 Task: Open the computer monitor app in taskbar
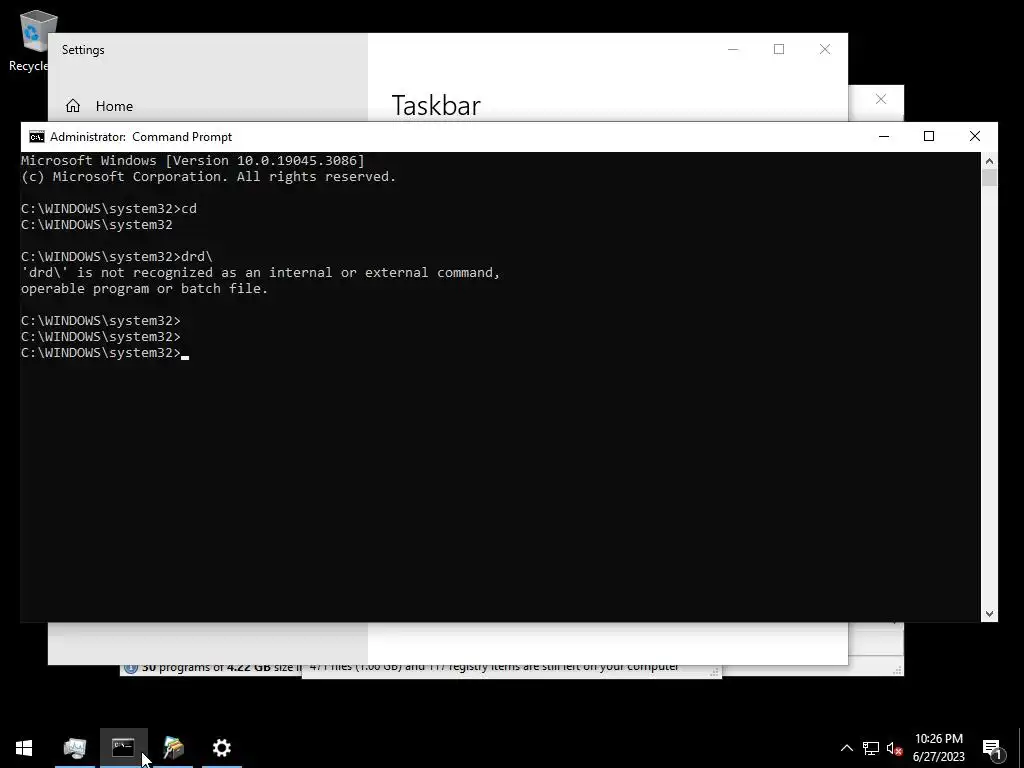tap(74, 748)
